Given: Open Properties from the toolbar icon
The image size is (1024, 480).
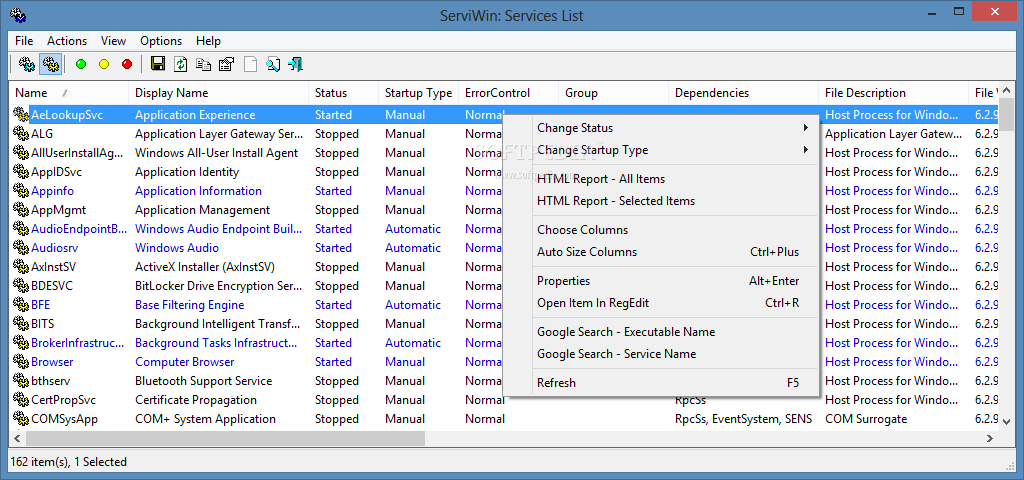Looking at the screenshot, I should click(227, 64).
